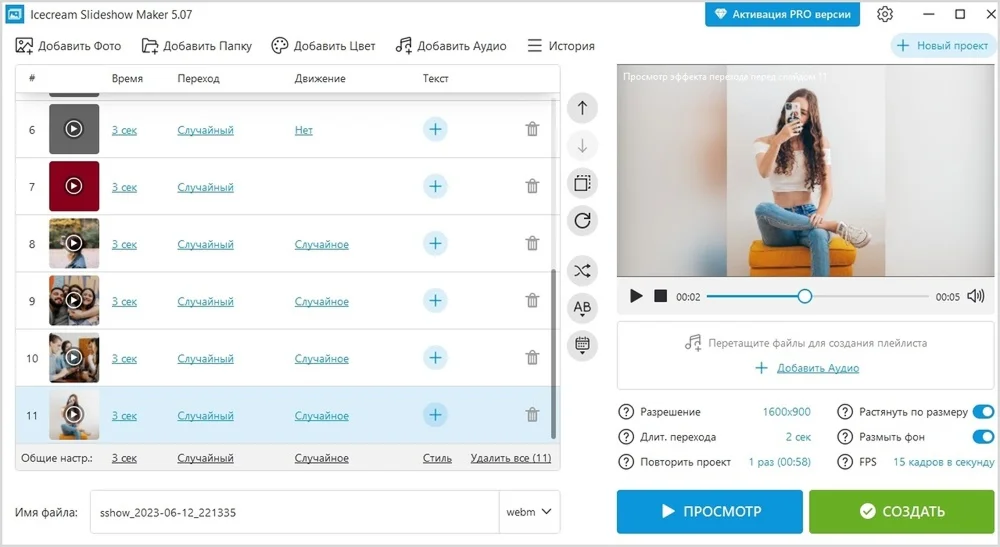The height and width of the screenshot is (547, 1000).
Task: Toggle the Растянуть по размеру switch
Action: 983,412
